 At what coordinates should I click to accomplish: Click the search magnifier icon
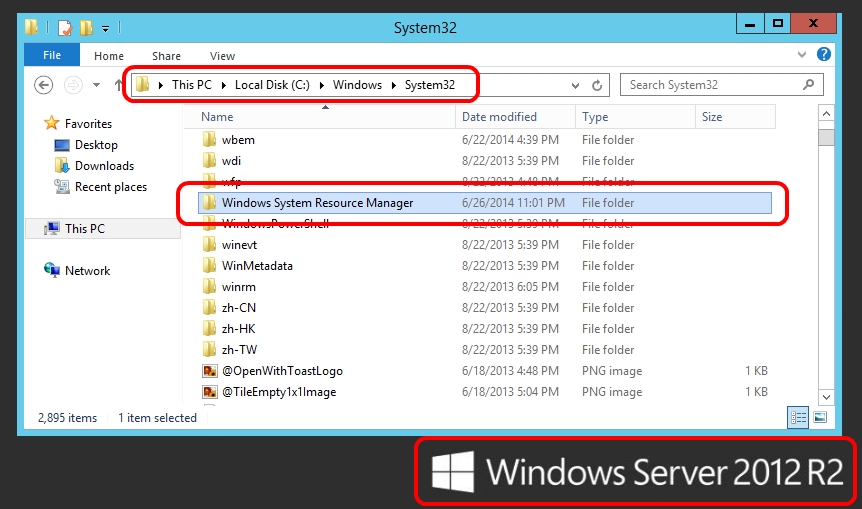pyautogui.click(x=808, y=85)
